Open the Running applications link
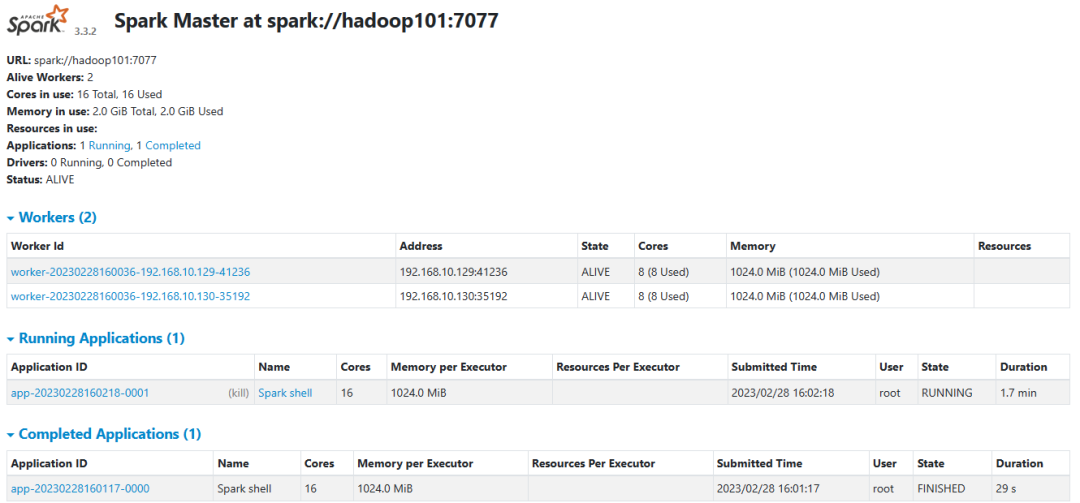1080x503 pixels. click(110, 145)
